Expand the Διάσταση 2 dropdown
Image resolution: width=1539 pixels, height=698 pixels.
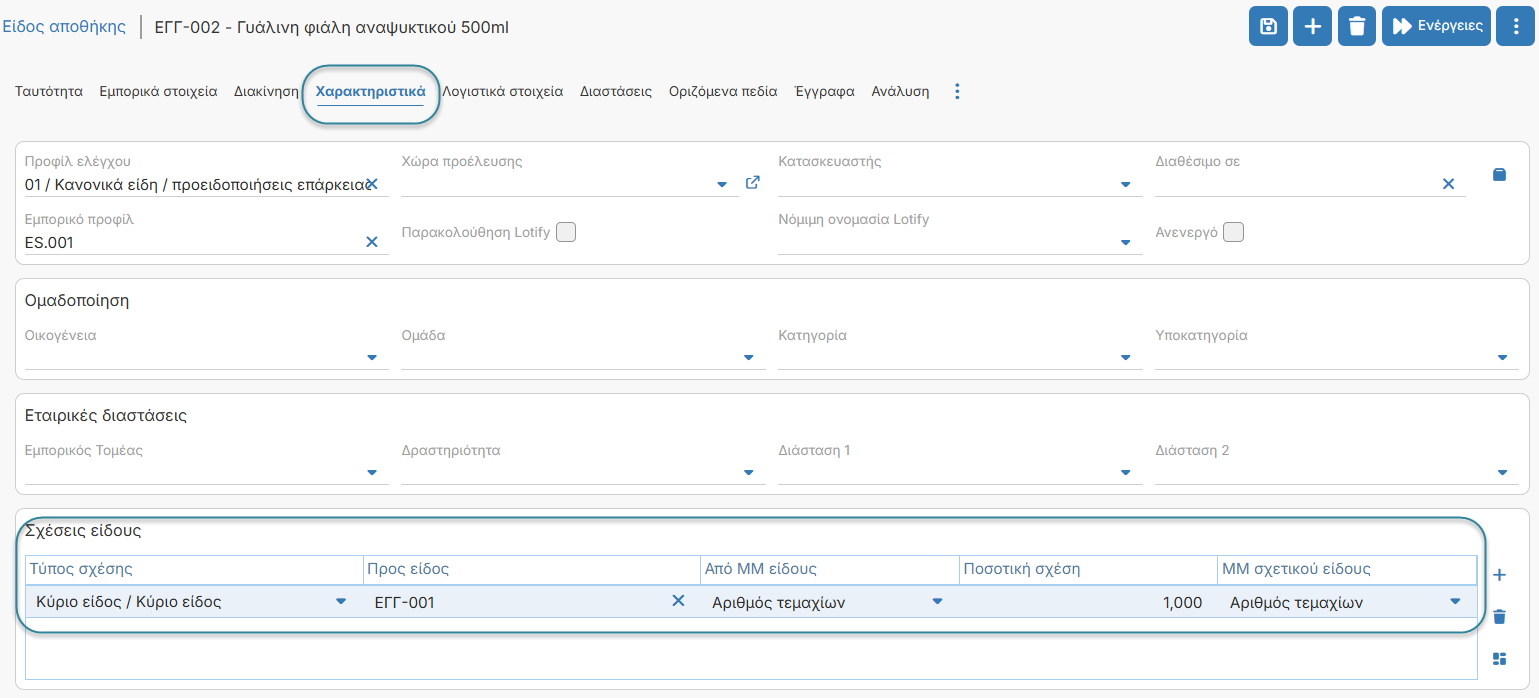point(1502,473)
